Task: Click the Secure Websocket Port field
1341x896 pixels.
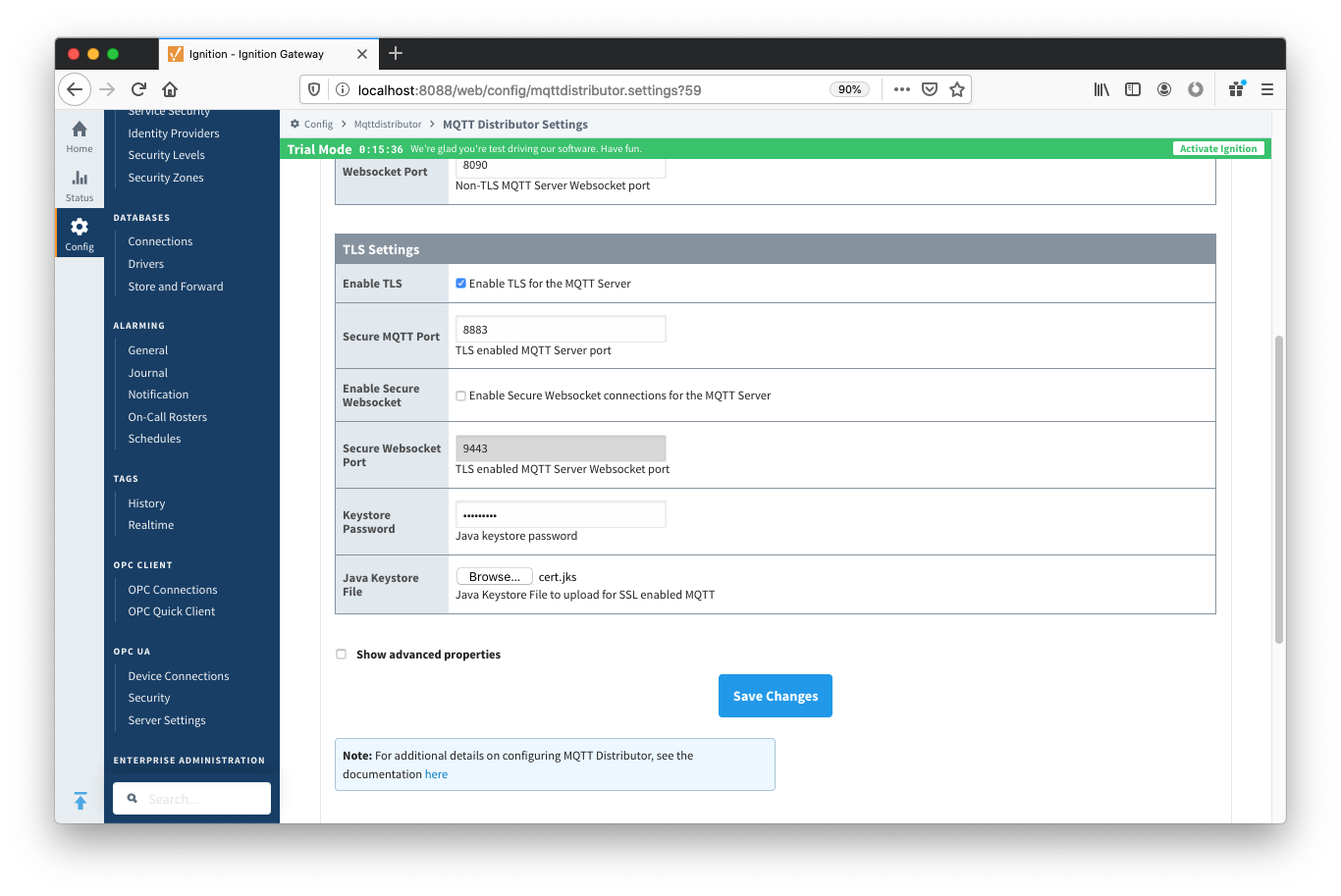Action: tap(561, 448)
